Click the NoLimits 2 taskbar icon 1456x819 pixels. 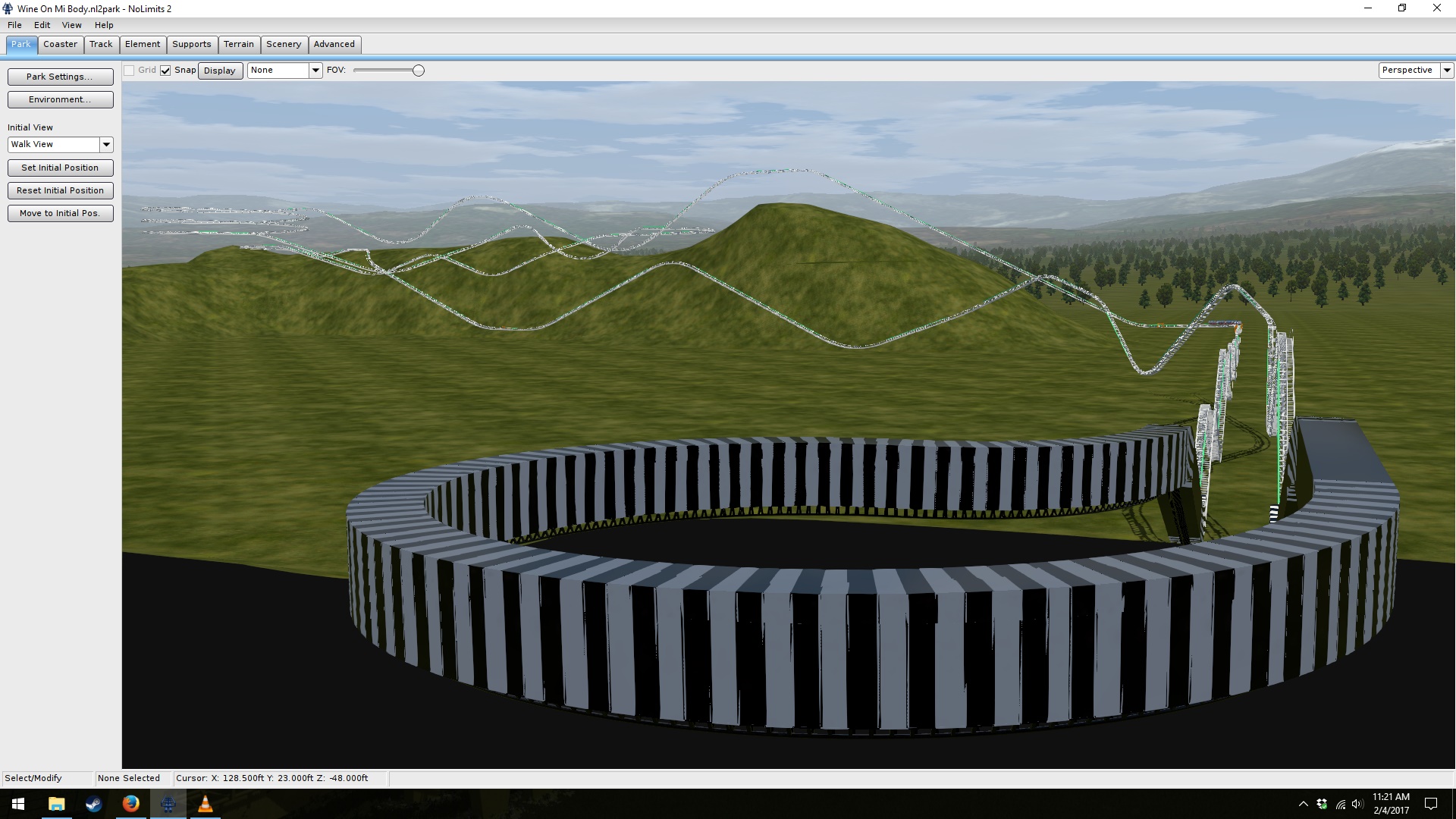point(168,804)
